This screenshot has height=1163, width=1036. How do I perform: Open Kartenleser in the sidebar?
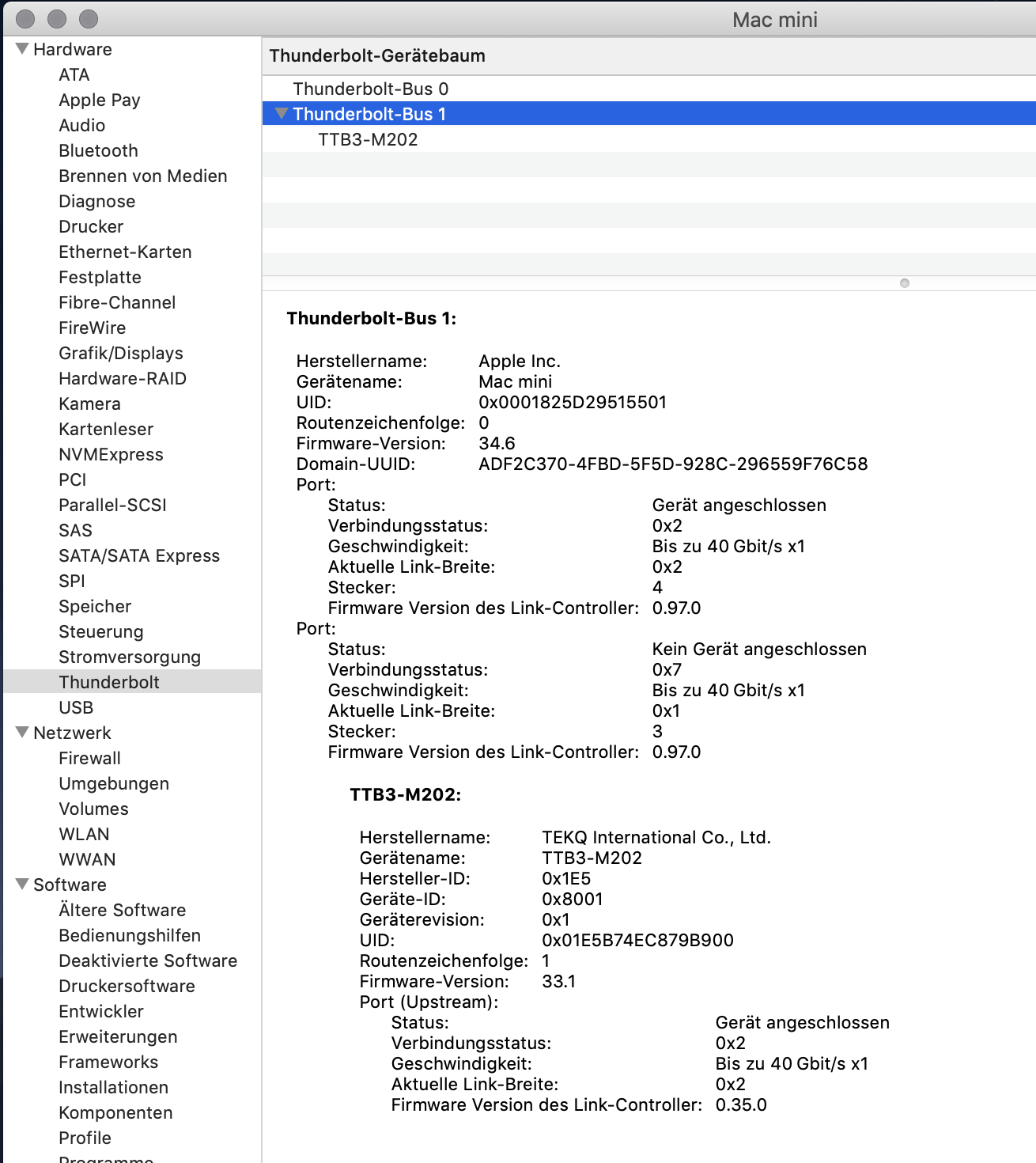106,429
